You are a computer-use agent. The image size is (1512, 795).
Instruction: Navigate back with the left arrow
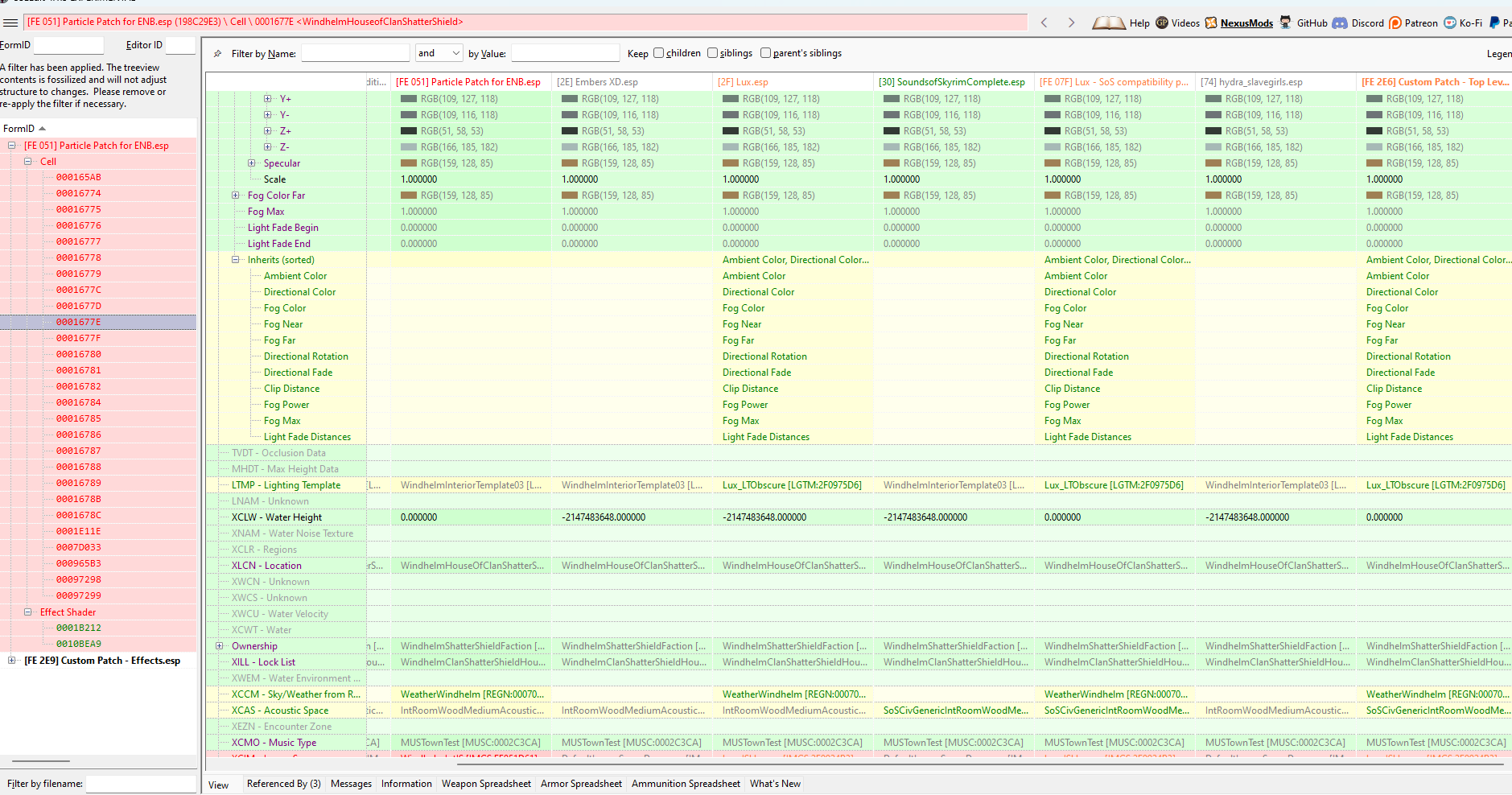[x=1044, y=23]
